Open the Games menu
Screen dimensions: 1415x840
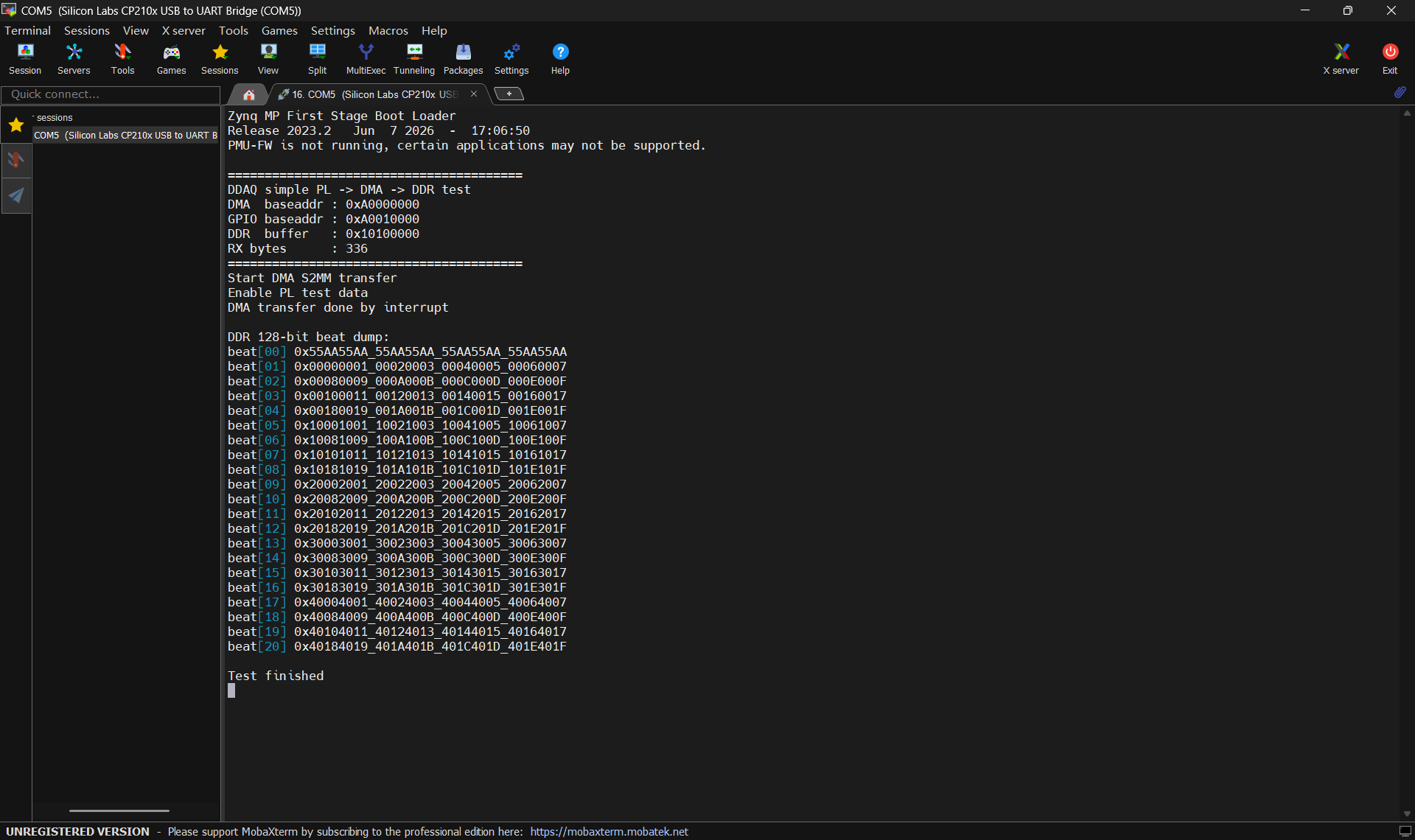coord(279,30)
